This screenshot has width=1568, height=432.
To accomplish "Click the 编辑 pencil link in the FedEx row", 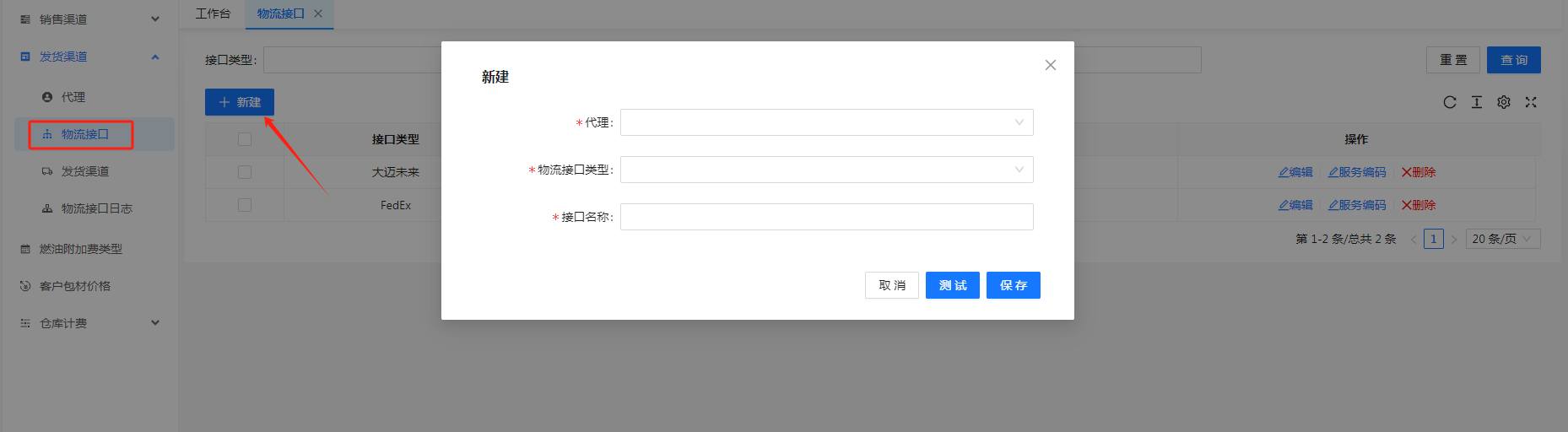I will pos(1295,205).
